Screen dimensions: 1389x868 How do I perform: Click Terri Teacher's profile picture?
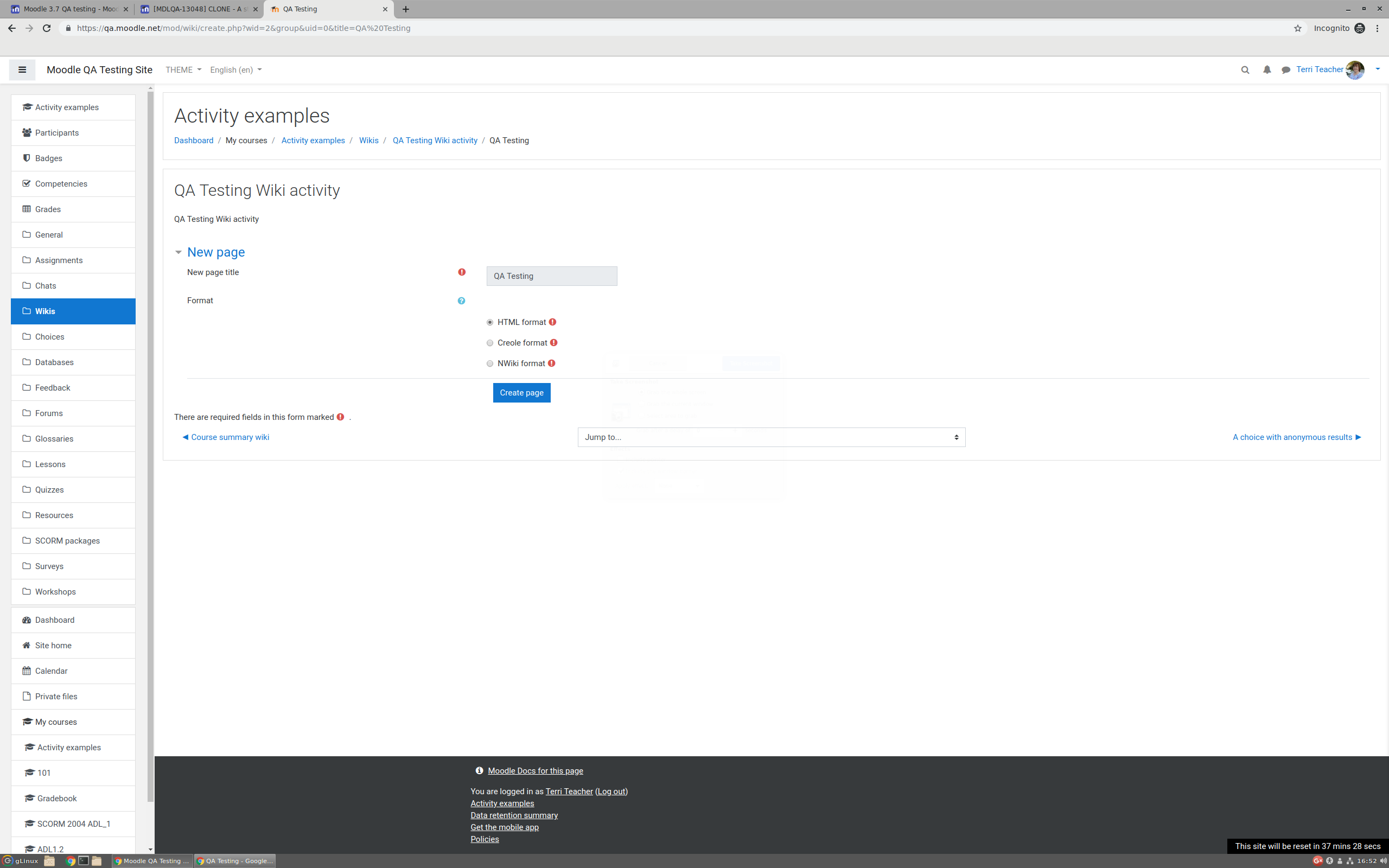1355,70
